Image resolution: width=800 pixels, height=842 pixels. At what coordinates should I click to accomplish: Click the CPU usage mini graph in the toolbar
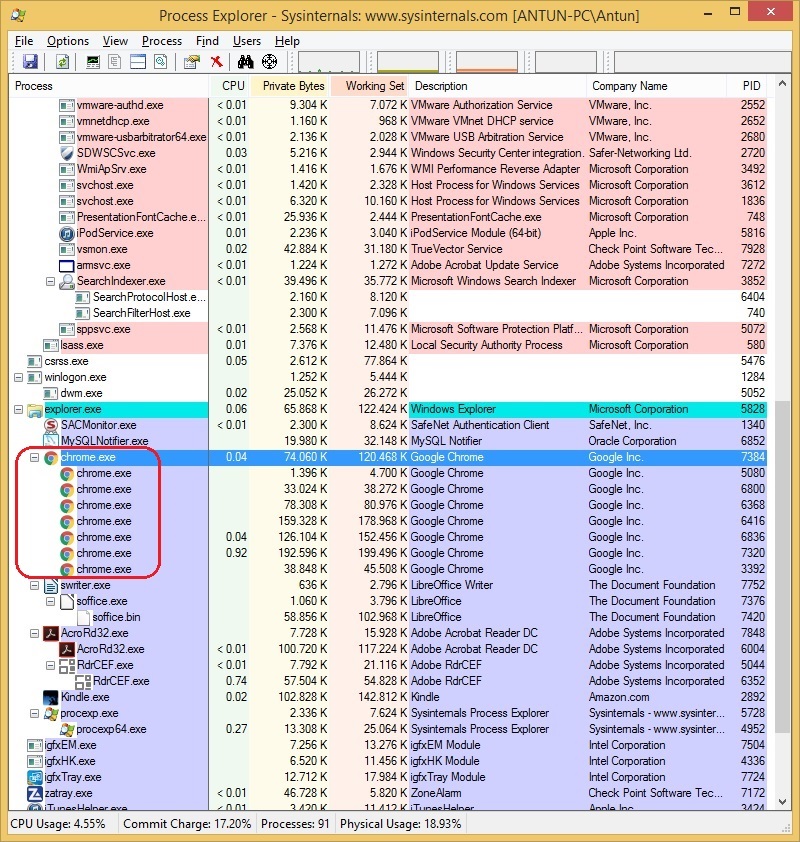[x=330, y=61]
